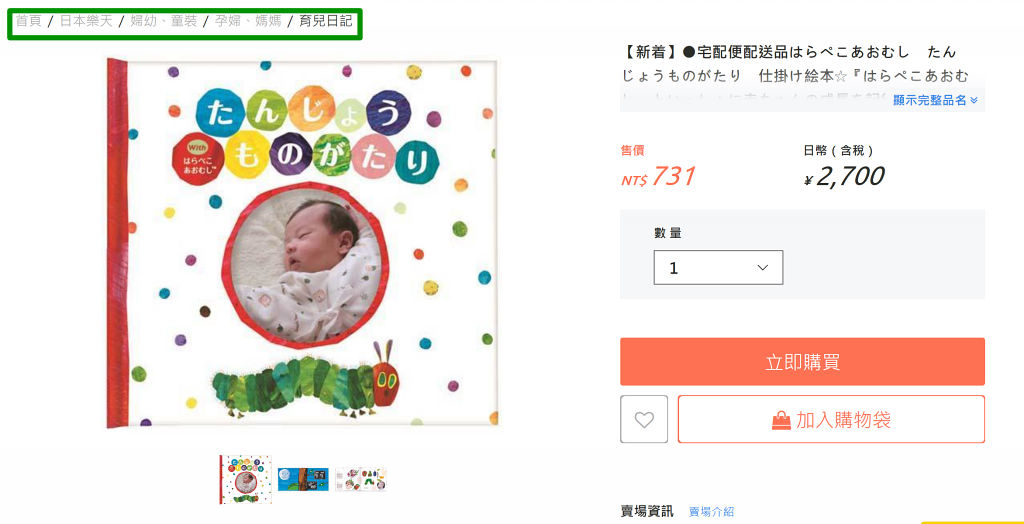Select the first thumbnail of book cover
The image size is (1024, 524).
click(x=246, y=480)
